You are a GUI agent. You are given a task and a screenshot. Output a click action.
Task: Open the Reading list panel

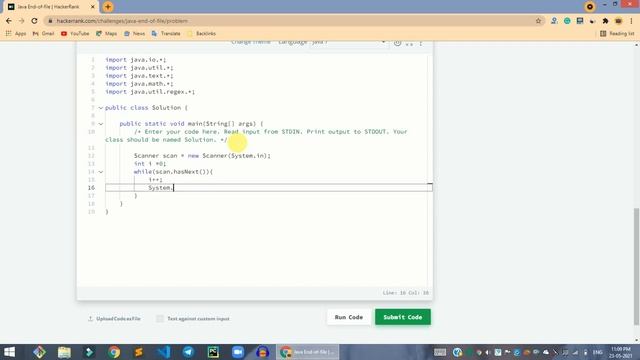pyautogui.click(x=617, y=33)
